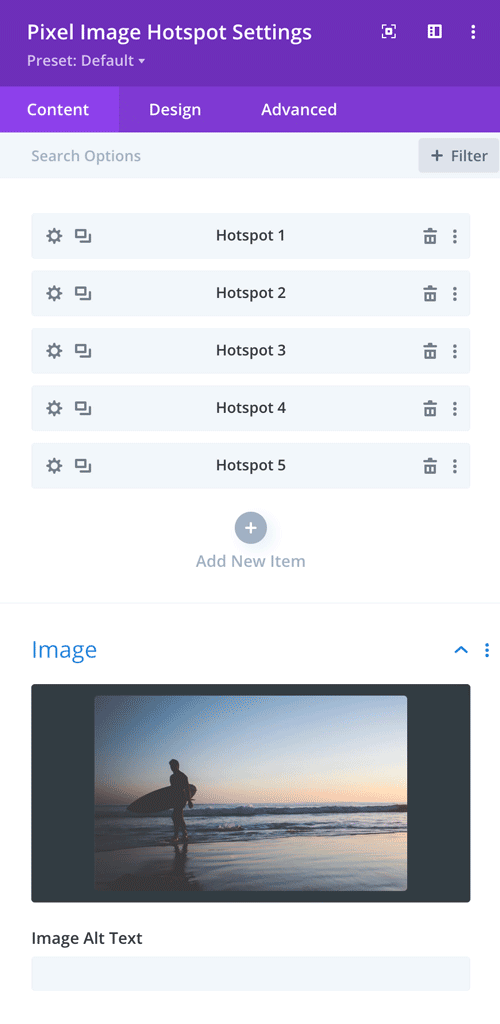Image resolution: width=500 pixels, height=1024 pixels.
Task: Collapse the Image section chevron
Action: tap(461, 650)
